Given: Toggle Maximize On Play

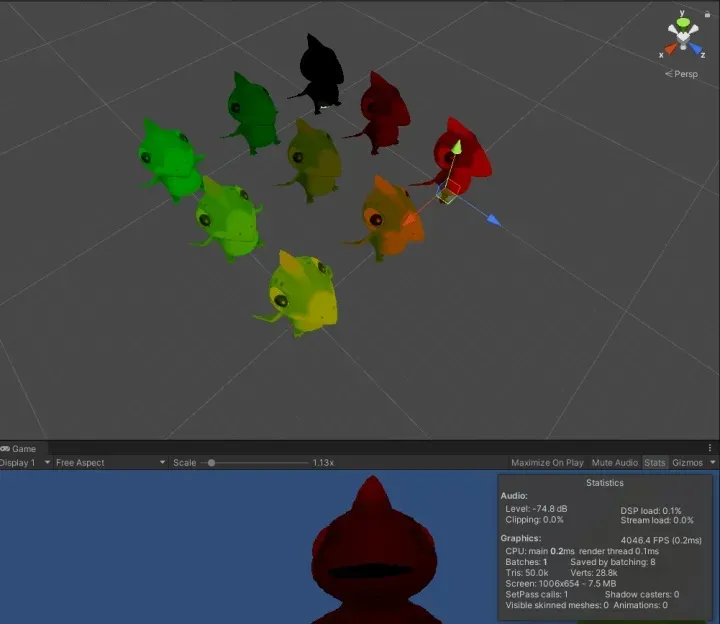Looking at the screenshot, I should coord(547,463).
